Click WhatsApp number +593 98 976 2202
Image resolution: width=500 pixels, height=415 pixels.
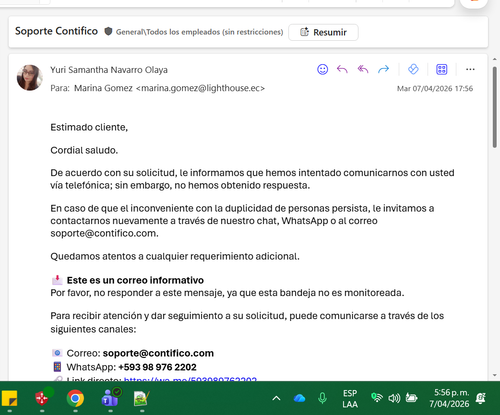157,367
